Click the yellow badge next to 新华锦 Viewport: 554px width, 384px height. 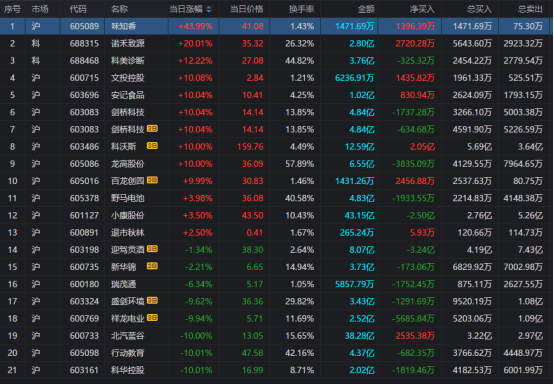152,266
